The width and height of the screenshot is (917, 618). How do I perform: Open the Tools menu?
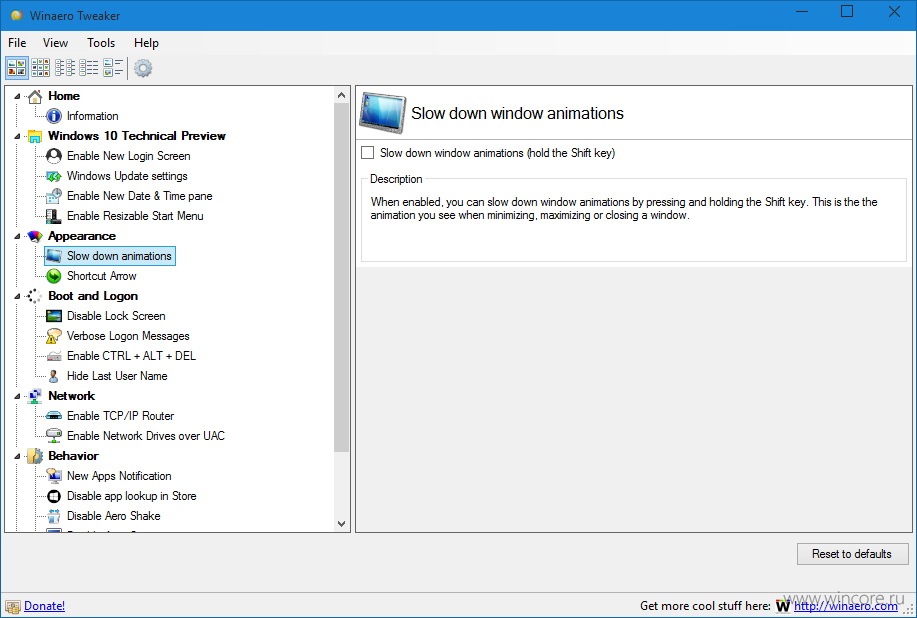(x=101, y=43)
